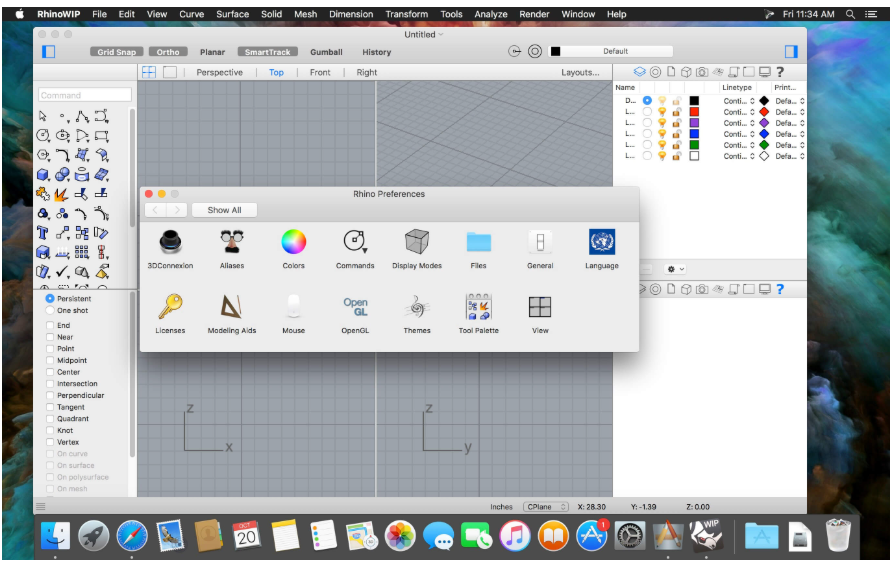
Task: Open Tool Palette preferences
Action: pos(478,313)
